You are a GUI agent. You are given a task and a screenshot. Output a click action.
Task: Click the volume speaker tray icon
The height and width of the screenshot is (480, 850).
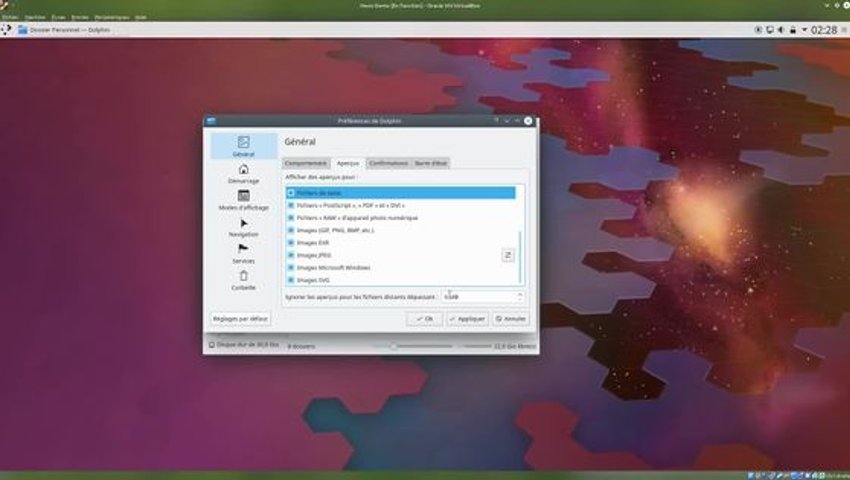click(x=781, y=30)
